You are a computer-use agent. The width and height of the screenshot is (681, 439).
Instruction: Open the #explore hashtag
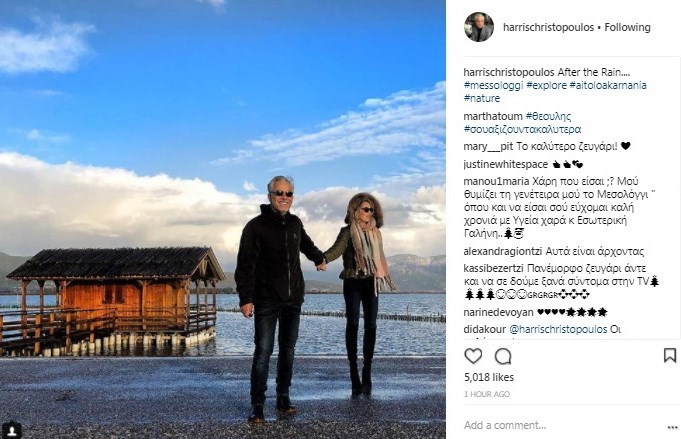coord(546,85)
